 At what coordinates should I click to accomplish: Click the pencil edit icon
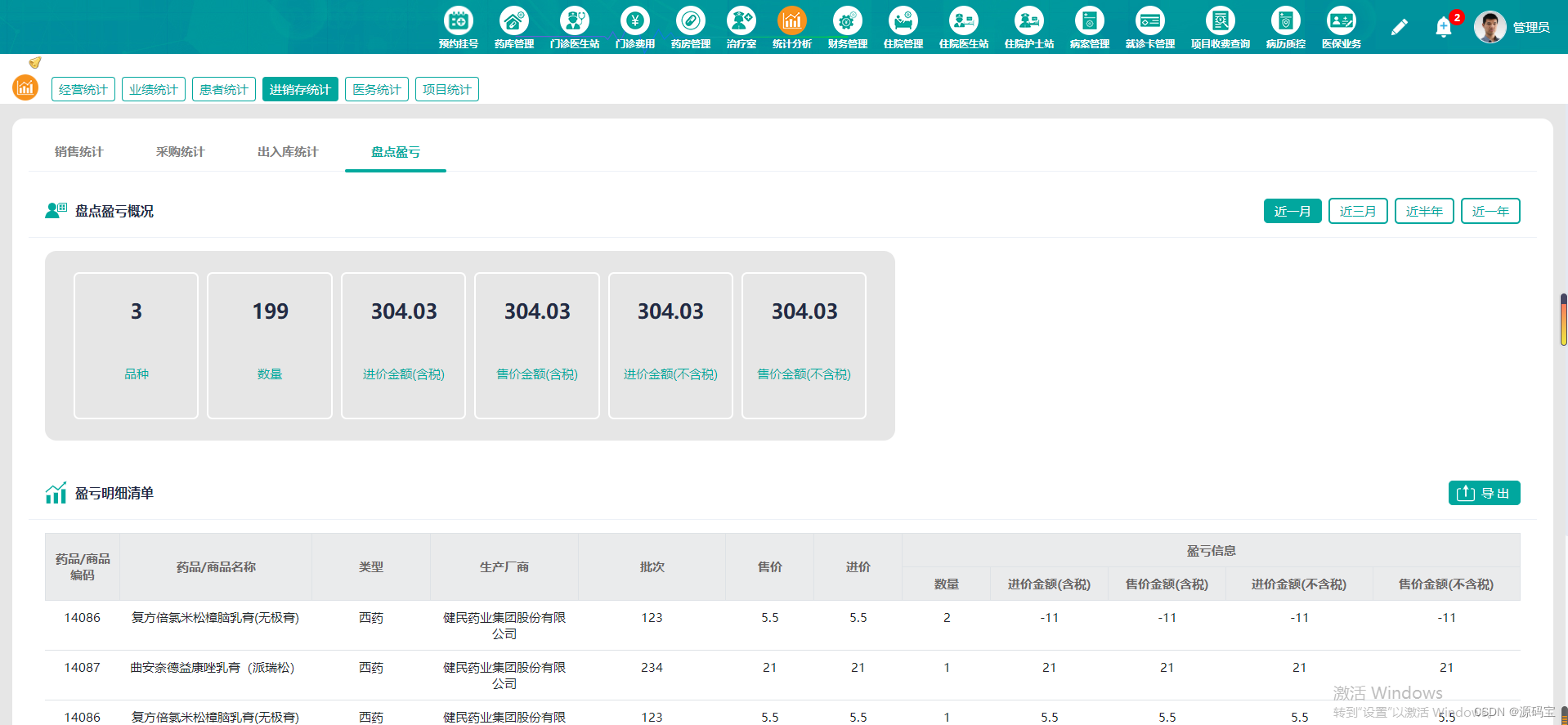point(1399,27)
